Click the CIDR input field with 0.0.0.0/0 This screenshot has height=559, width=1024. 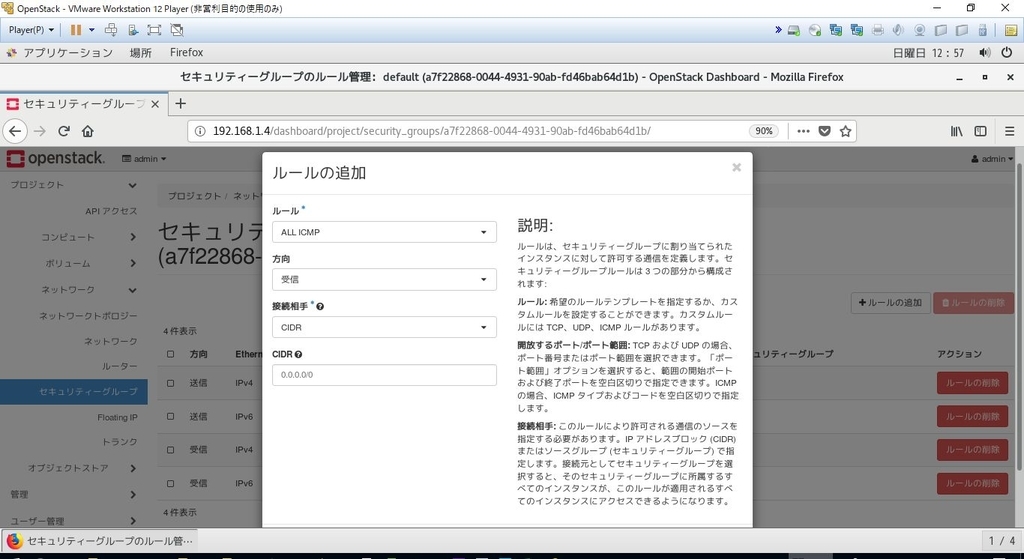[384, 375]
